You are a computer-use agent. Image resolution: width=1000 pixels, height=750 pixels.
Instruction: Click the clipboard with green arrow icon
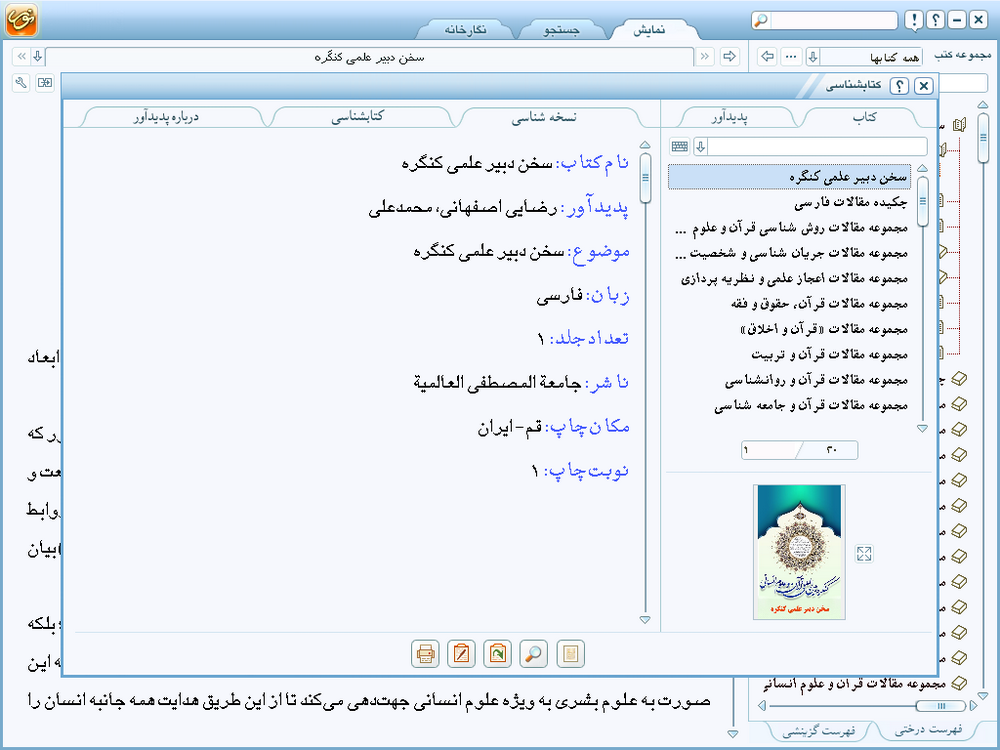(497, 654)
